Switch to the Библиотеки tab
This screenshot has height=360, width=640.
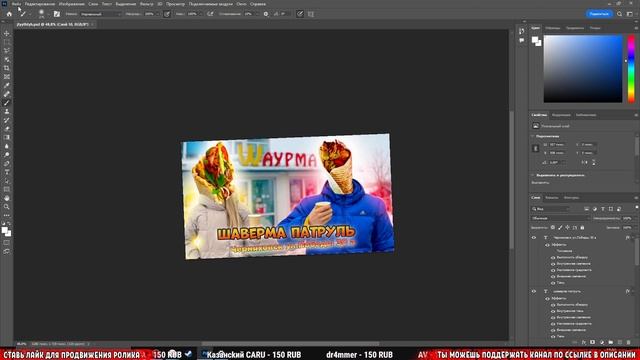click(x=586, y=115)
